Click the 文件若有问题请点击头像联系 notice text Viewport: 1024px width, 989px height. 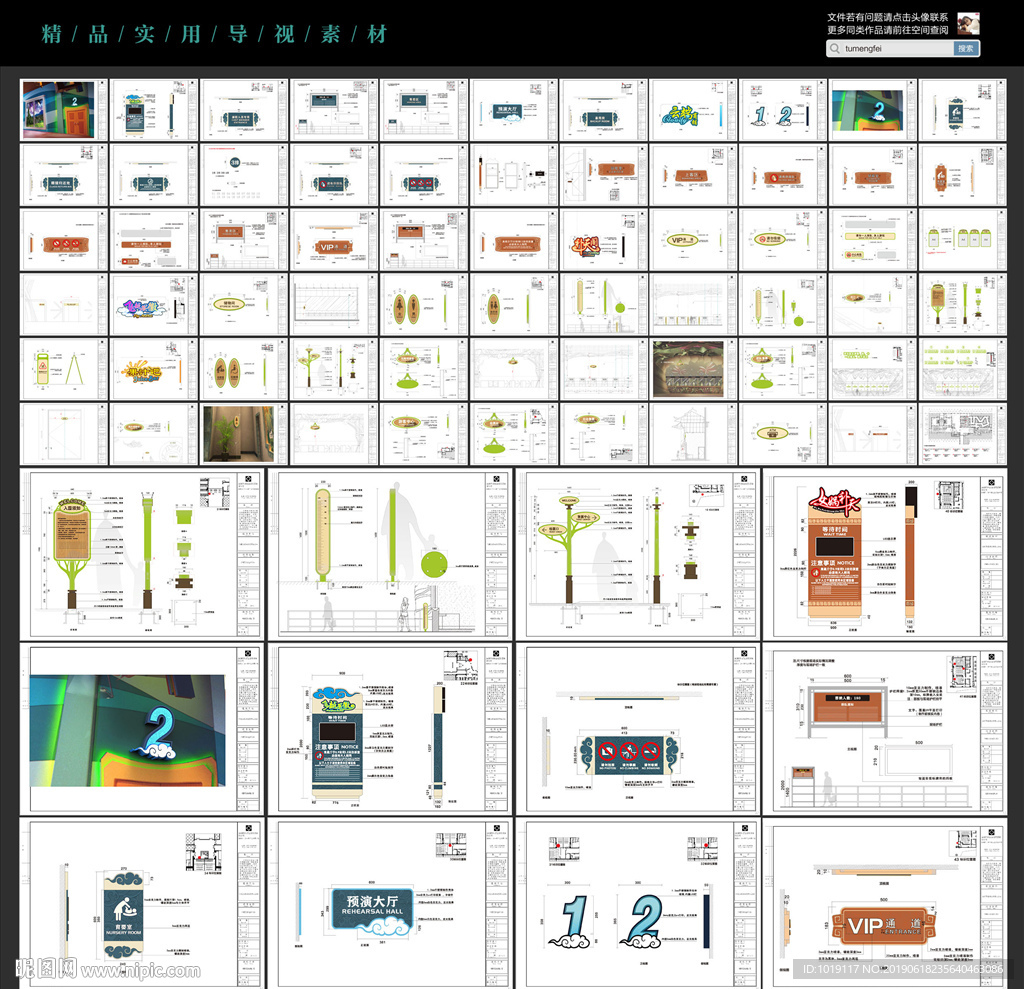pyautogui.click(x=887, y=17)
